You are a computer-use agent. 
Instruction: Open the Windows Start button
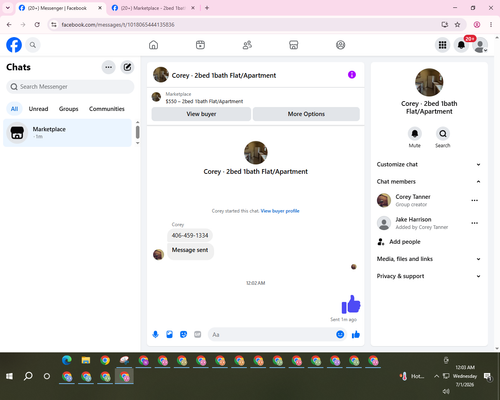(9, 376)
